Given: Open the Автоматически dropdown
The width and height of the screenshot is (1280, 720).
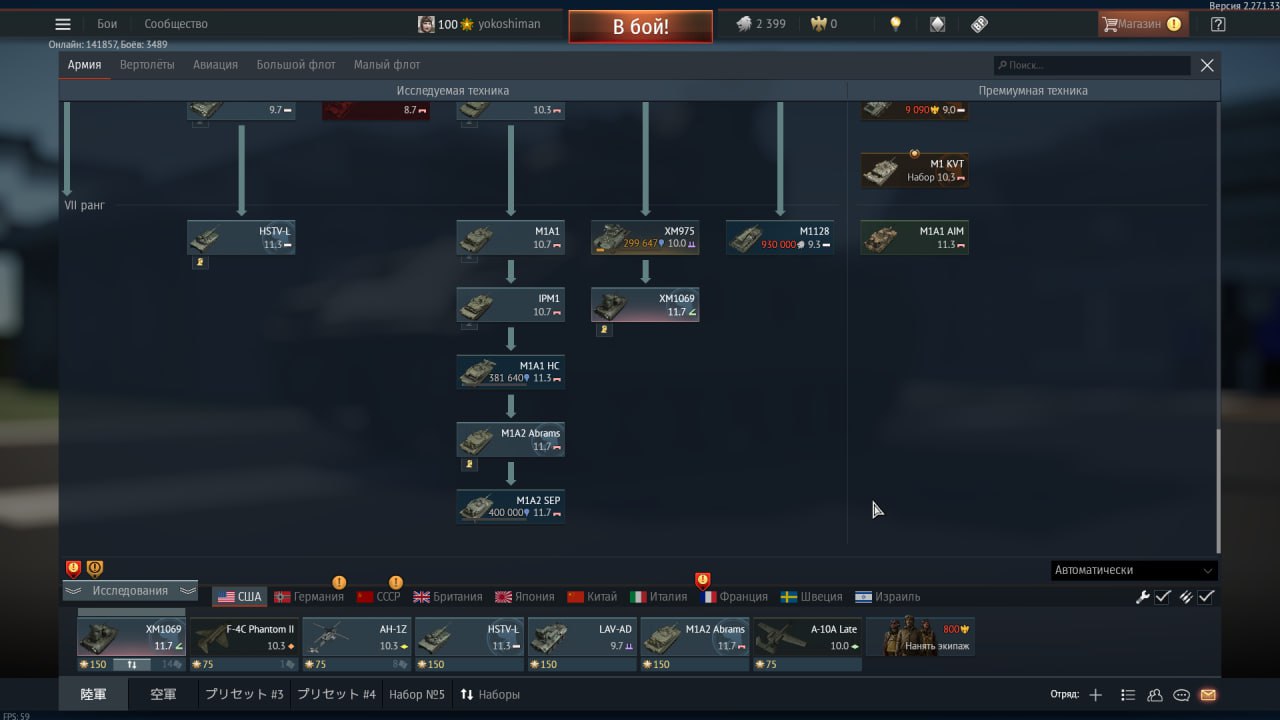Looking at the screenshot, I should pos(1134,570).
